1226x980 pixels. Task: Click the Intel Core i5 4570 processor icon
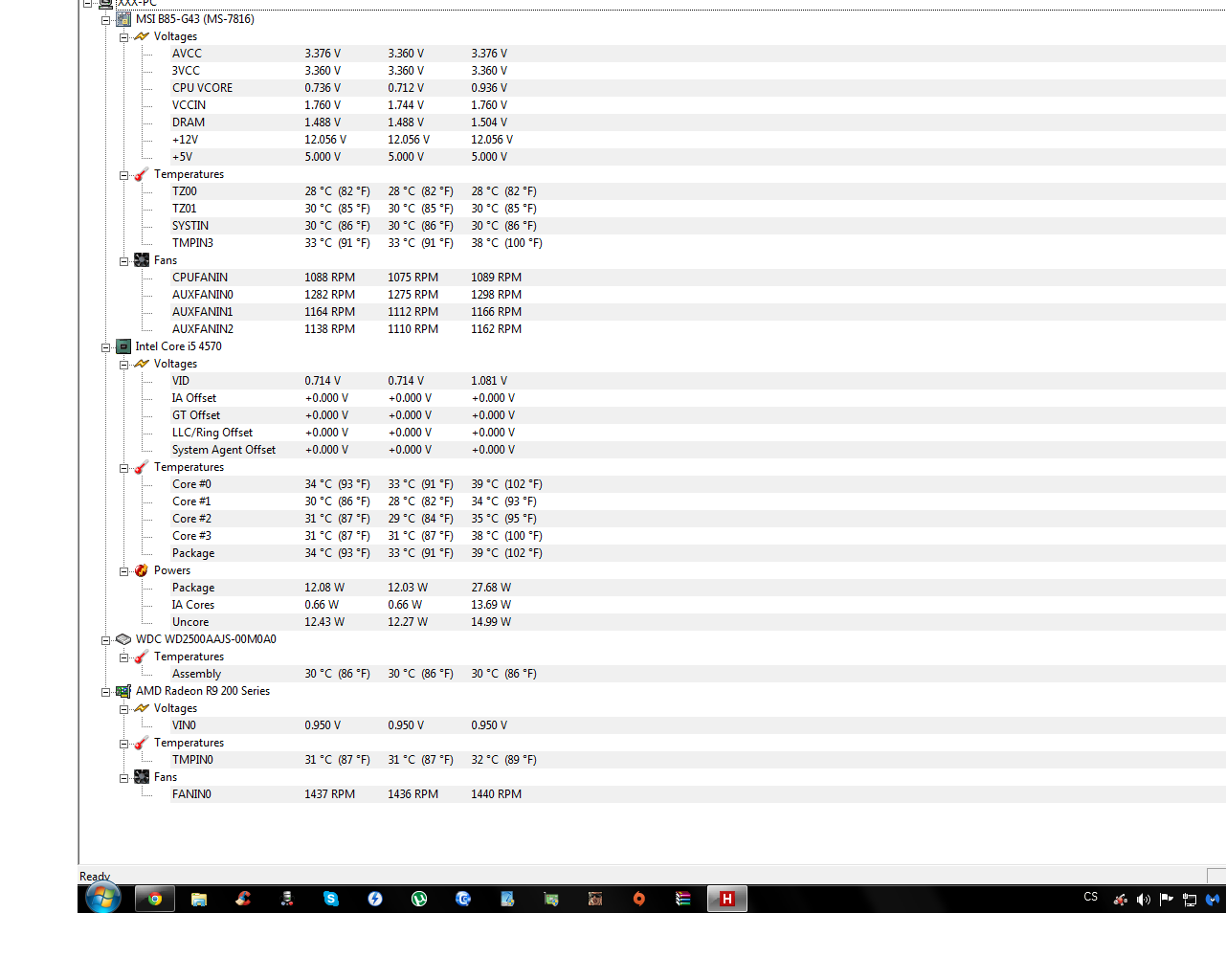click(123, 346)
